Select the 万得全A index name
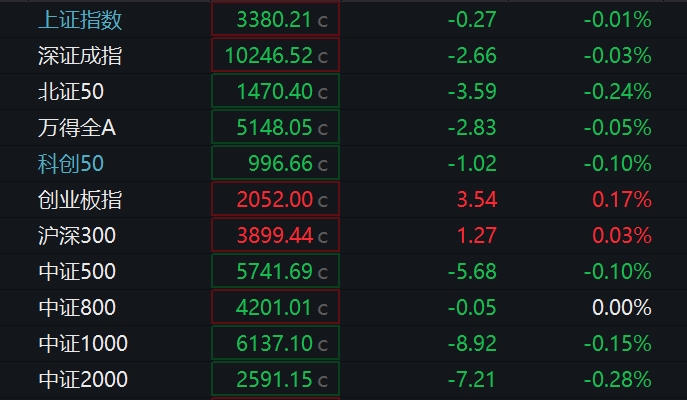The height and width of the screenshot is (400, 687). click(77, 128)
